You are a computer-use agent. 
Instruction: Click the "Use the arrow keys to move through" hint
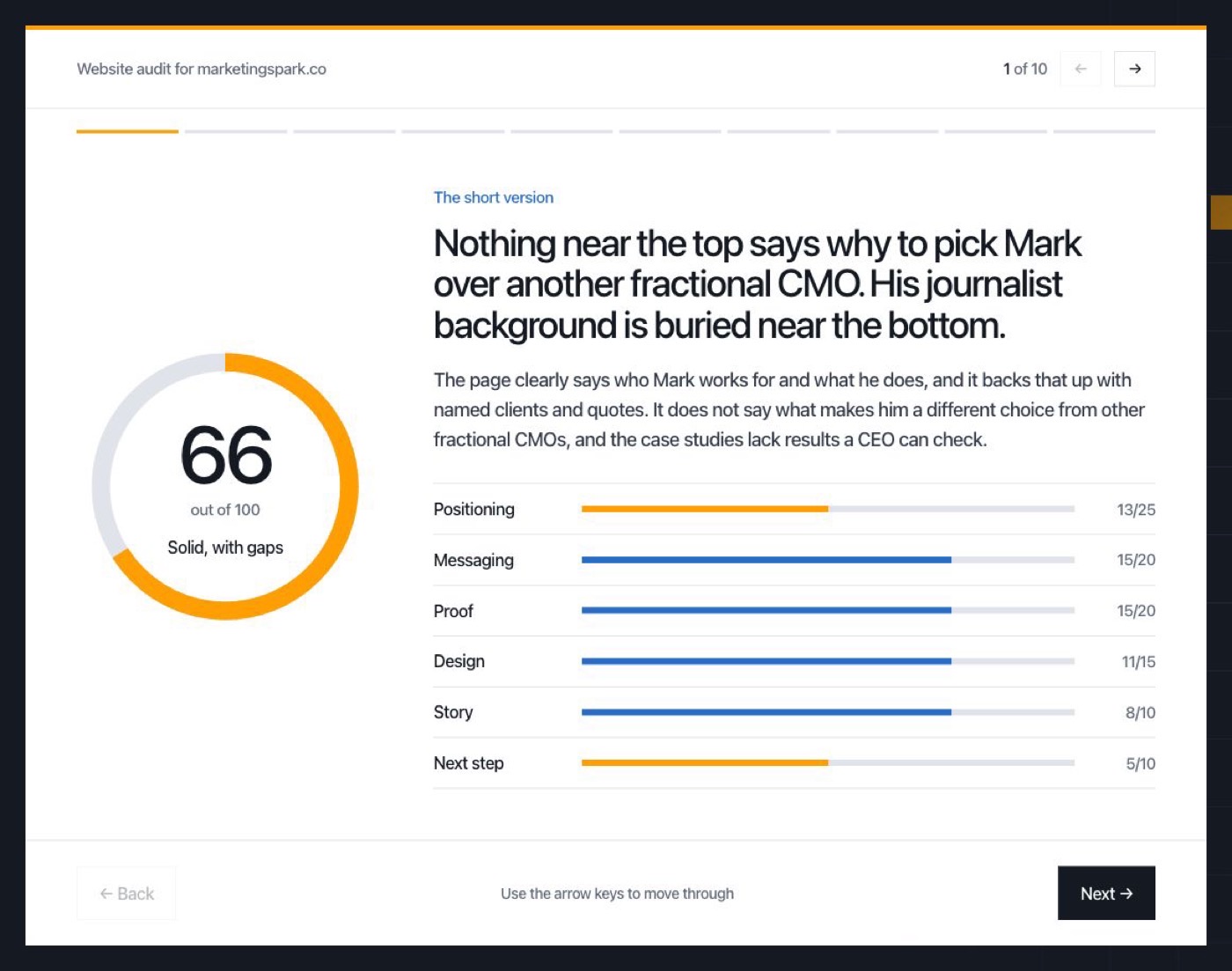(617, 894)
